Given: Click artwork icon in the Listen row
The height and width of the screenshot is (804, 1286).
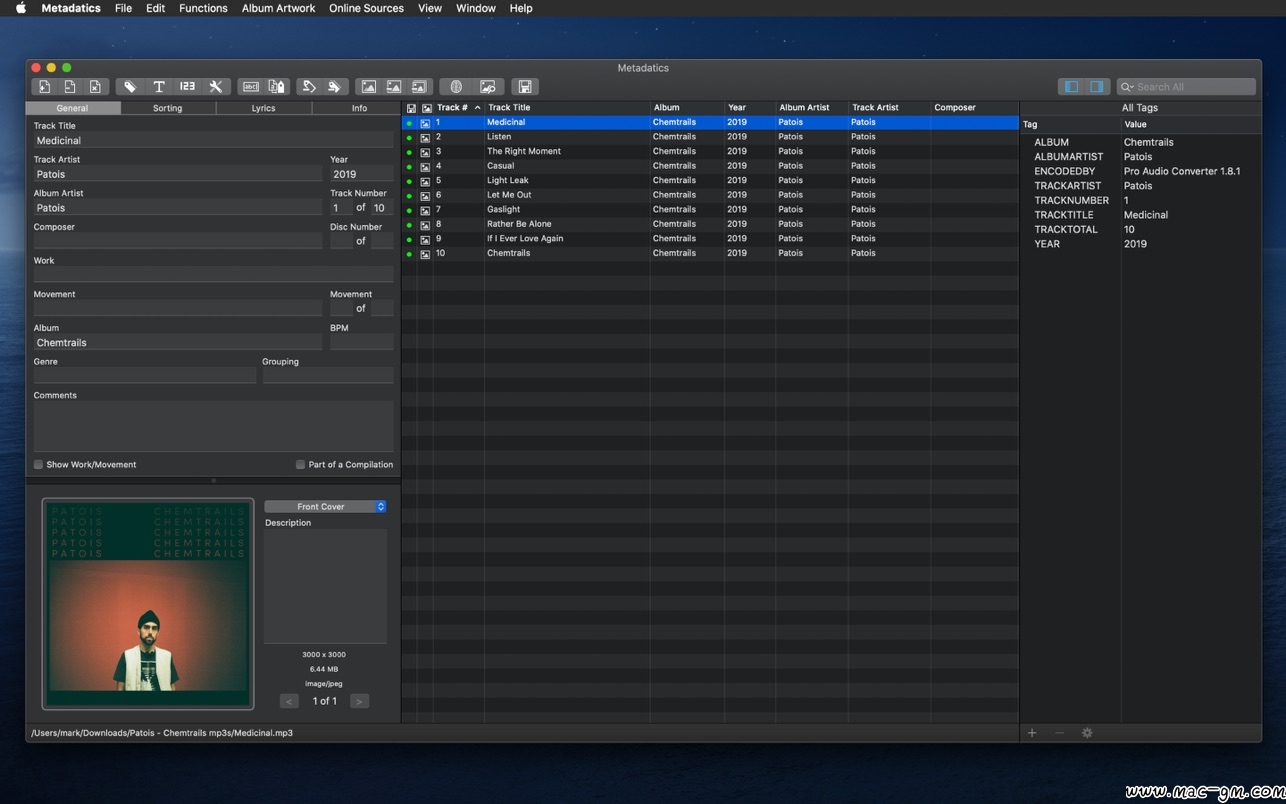Looking at the screenshot, I should coord(425,137).
